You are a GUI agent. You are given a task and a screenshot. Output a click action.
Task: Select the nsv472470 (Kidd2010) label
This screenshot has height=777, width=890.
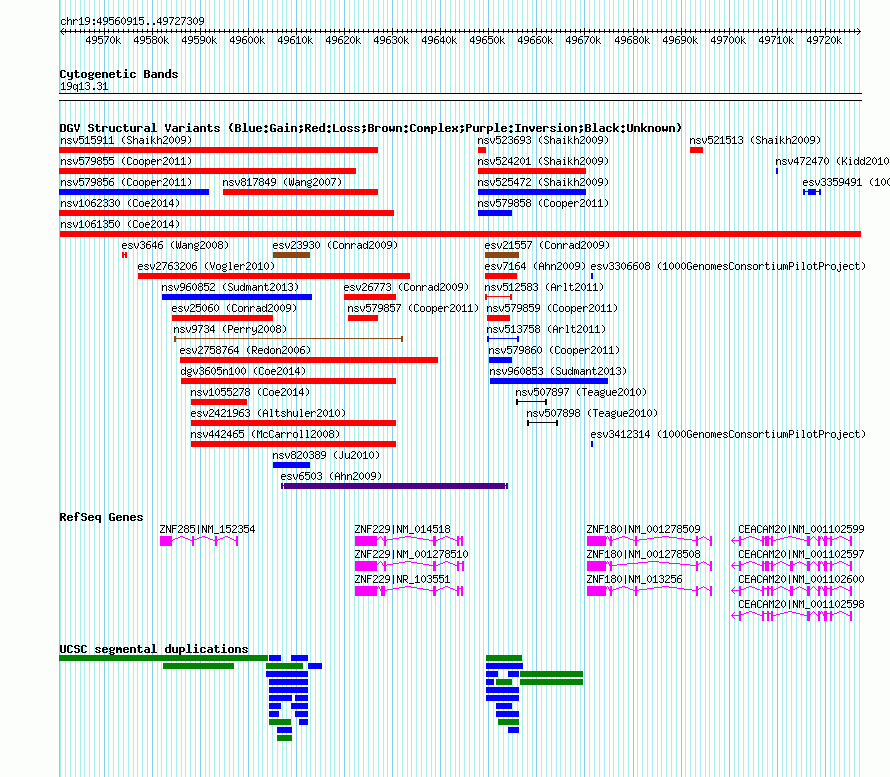point(833,161)
